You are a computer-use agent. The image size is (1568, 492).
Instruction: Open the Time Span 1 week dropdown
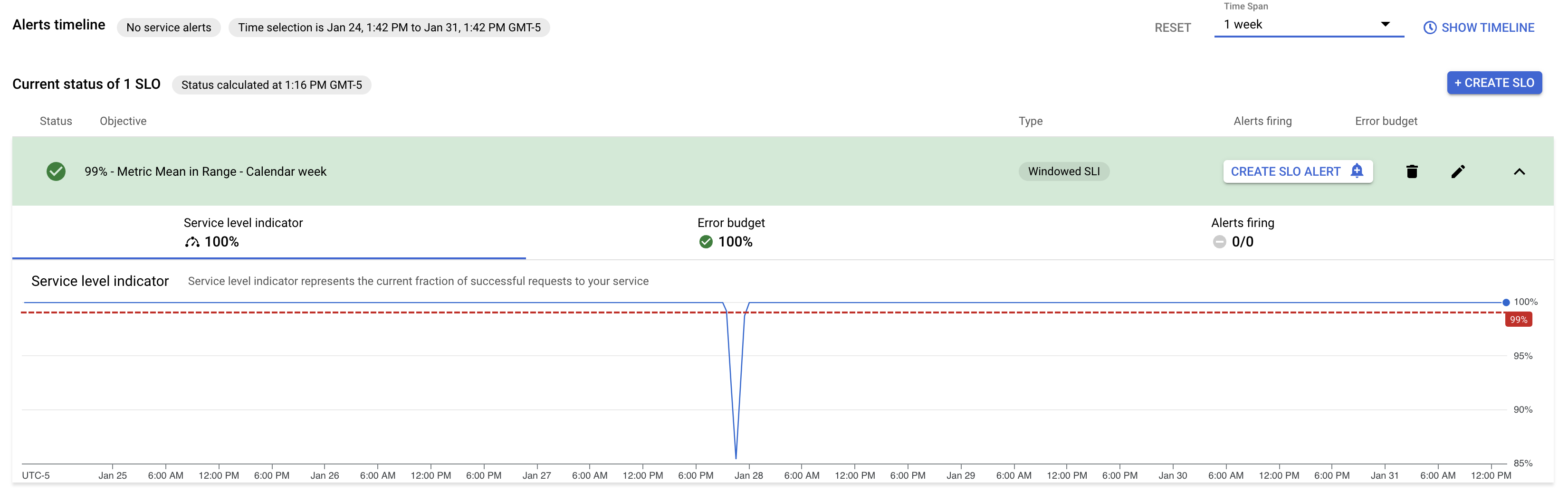click(1309, 25)
